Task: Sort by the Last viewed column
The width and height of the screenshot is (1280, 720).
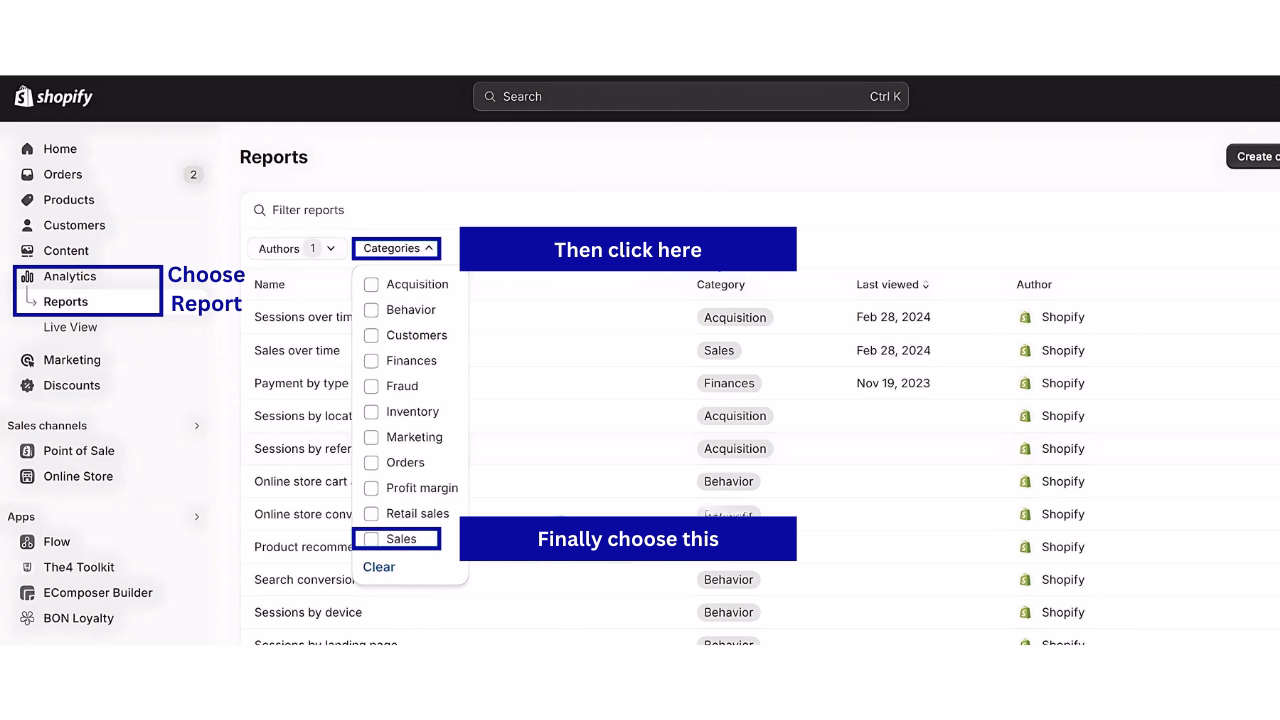Action: coord(892,285)
